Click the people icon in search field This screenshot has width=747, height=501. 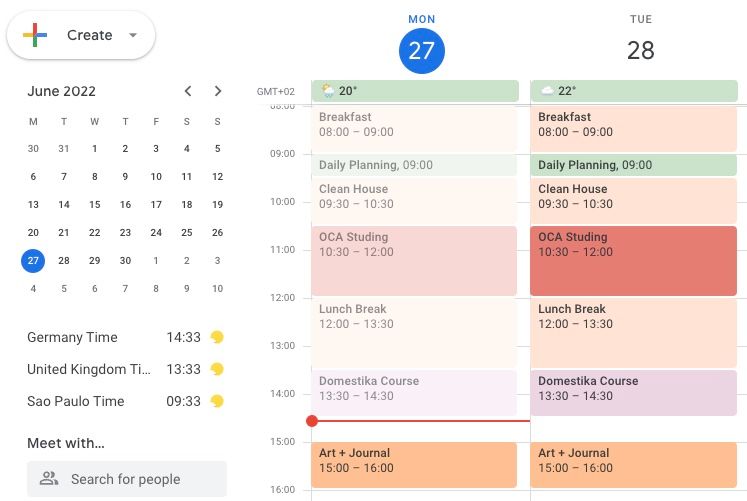click(49, 479)
